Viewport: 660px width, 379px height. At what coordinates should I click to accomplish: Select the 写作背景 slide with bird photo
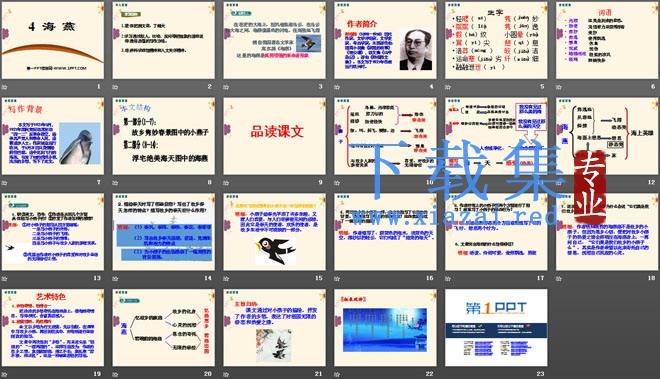pyautogui.click(x=53, y=136)
